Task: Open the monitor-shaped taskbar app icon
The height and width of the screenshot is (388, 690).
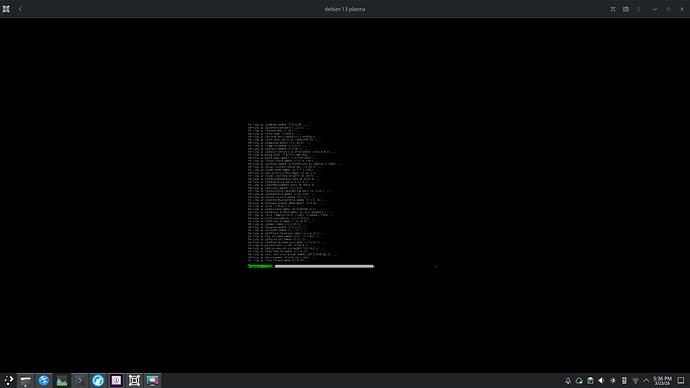Action: (x=152, y=380)
